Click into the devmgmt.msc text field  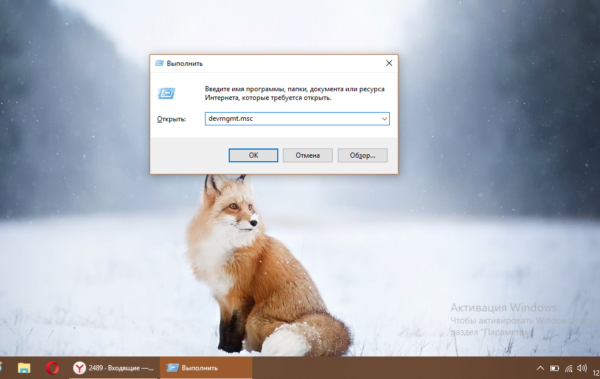293,119
